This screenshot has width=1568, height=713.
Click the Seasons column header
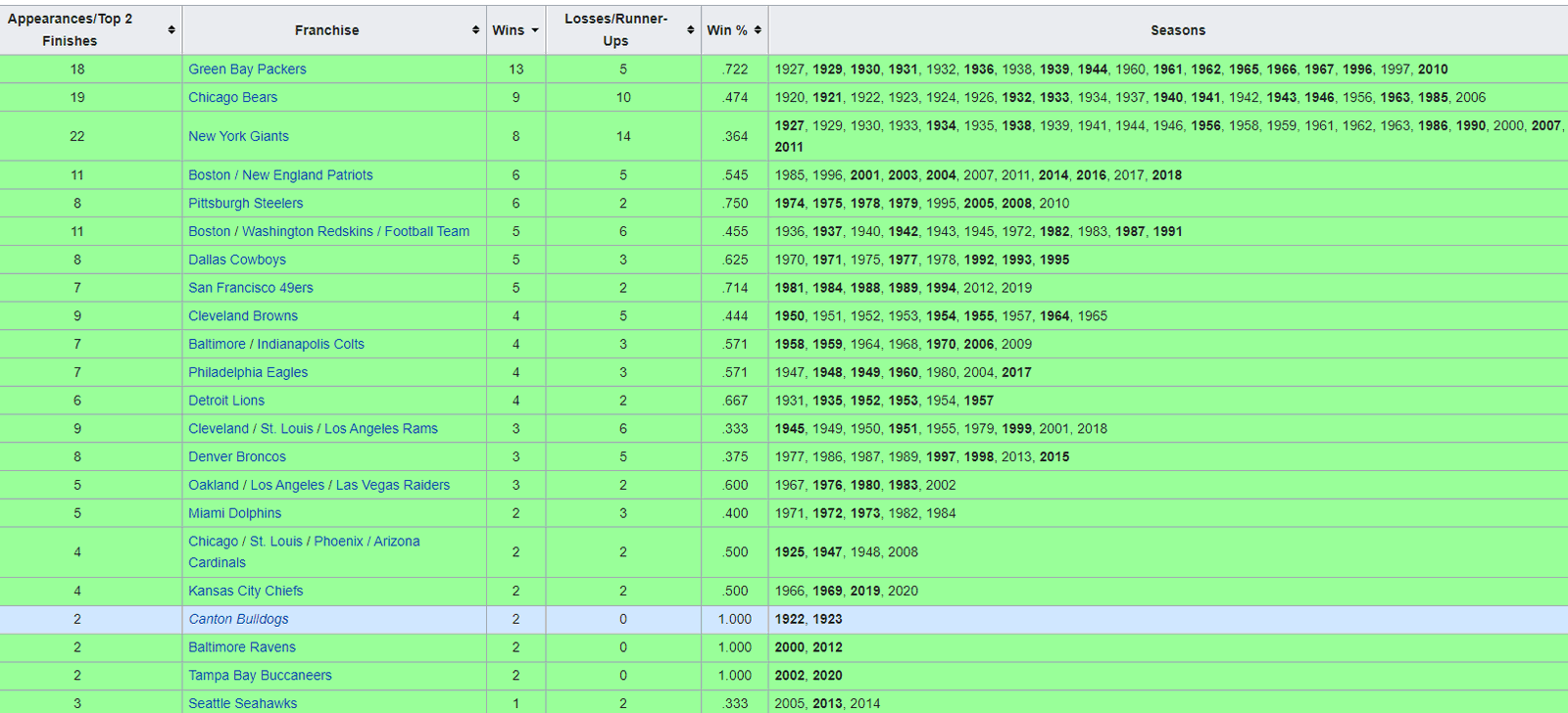point(1178,30)
